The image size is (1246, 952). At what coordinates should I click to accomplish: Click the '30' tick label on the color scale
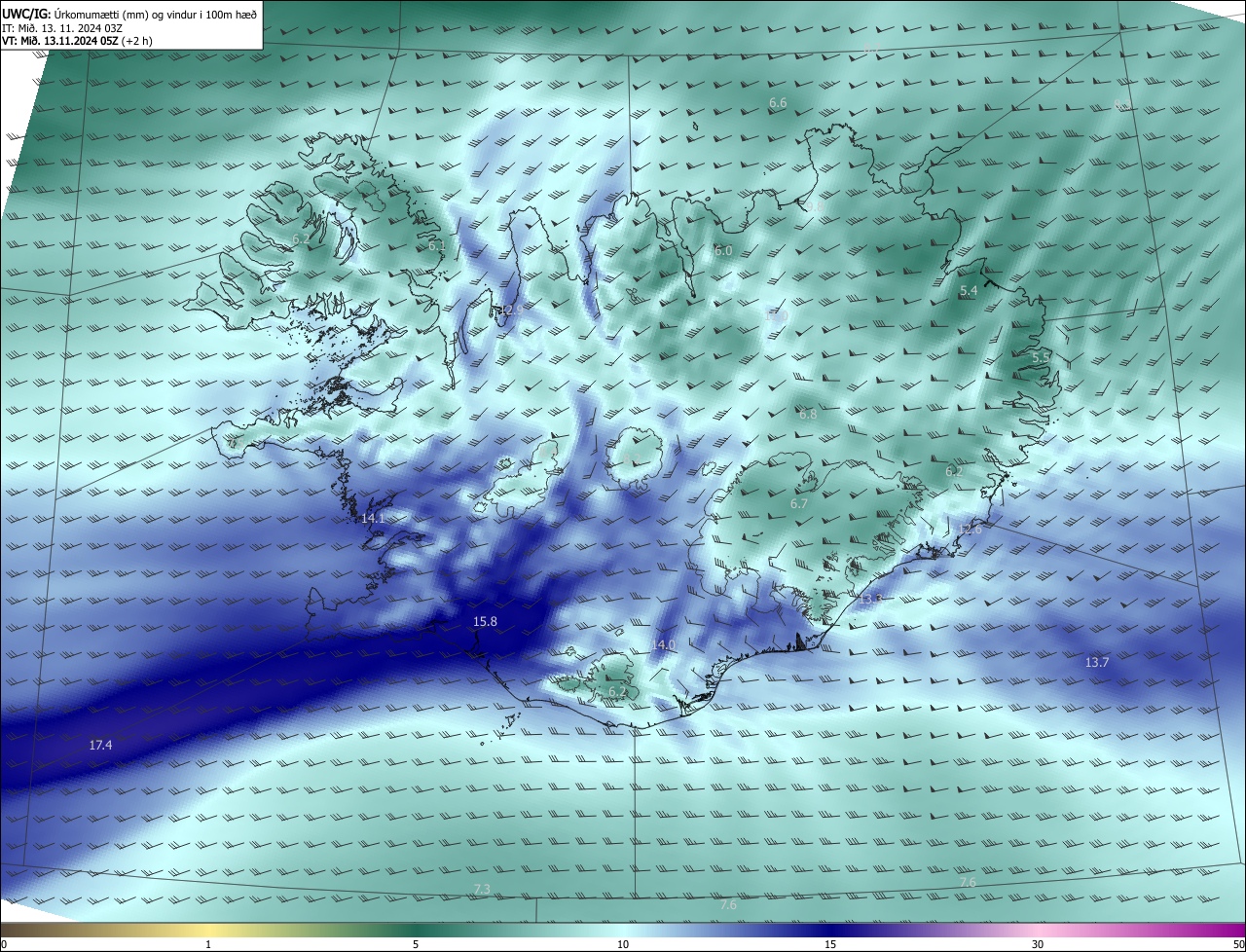[x=1038, y=945]
